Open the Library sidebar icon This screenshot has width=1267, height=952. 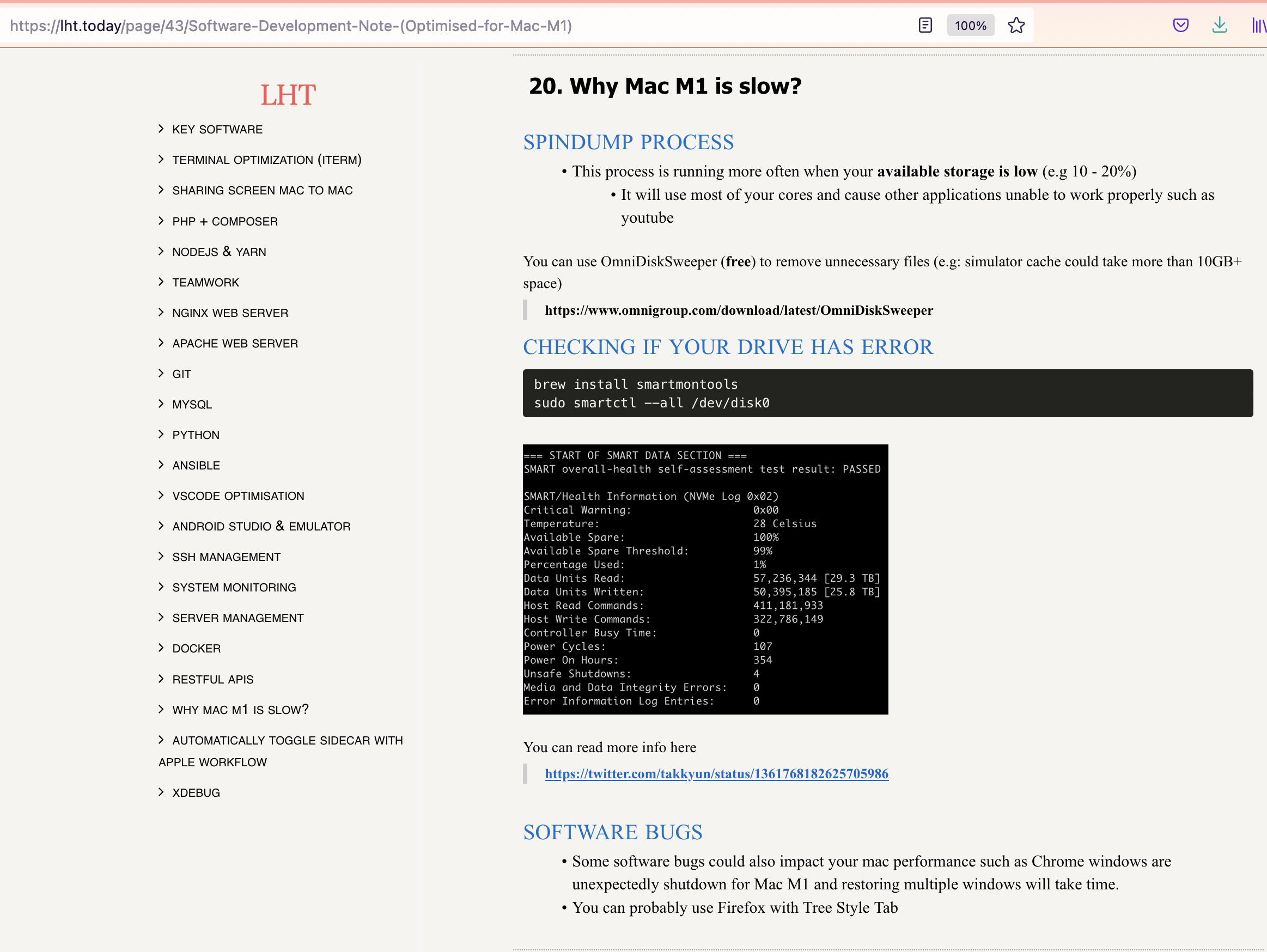(1258, 25)
